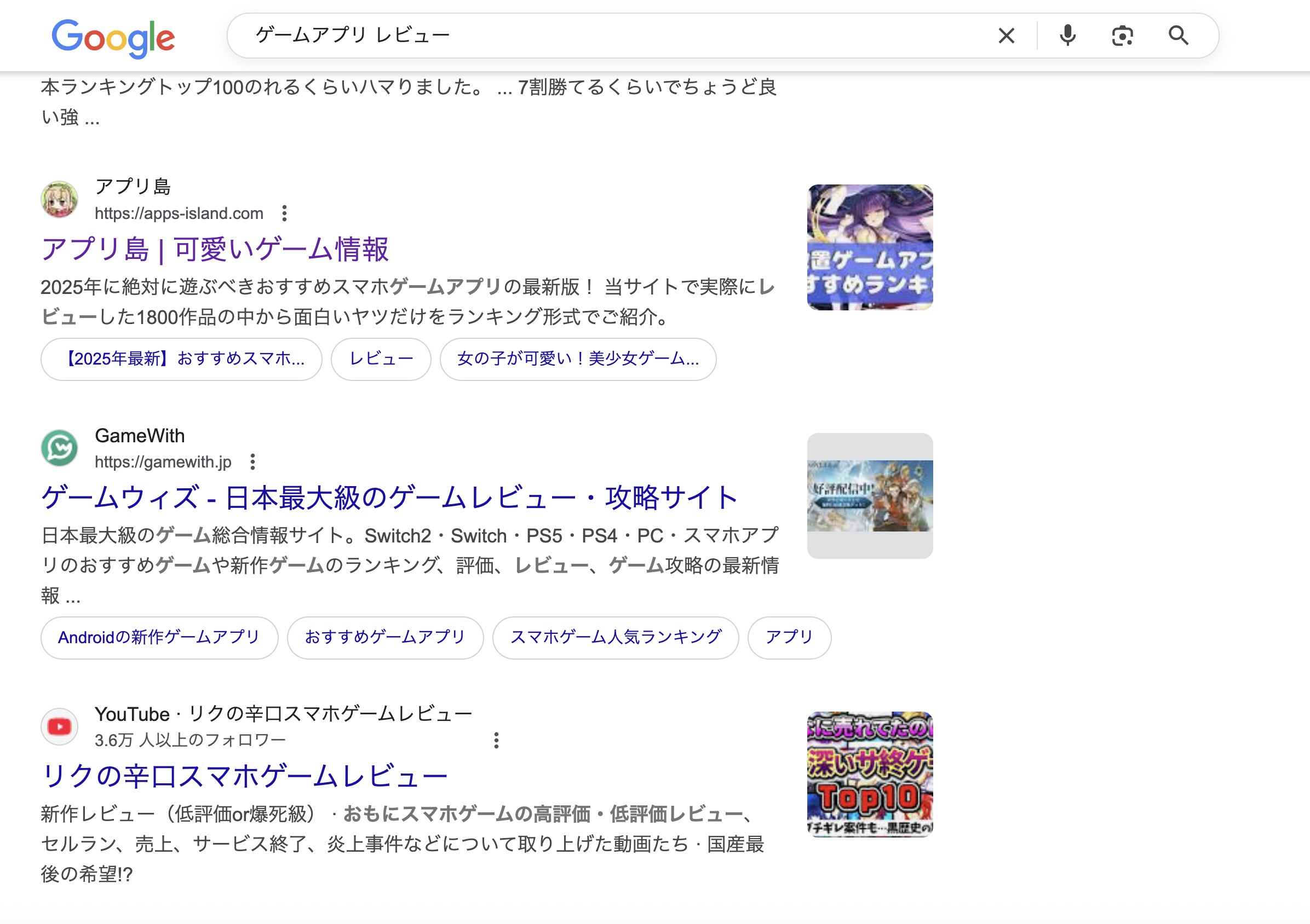Open the ゲームウィズ result title link
Image resolution: width=1310 pixels, height=924 pixels.
click(389, 498)
